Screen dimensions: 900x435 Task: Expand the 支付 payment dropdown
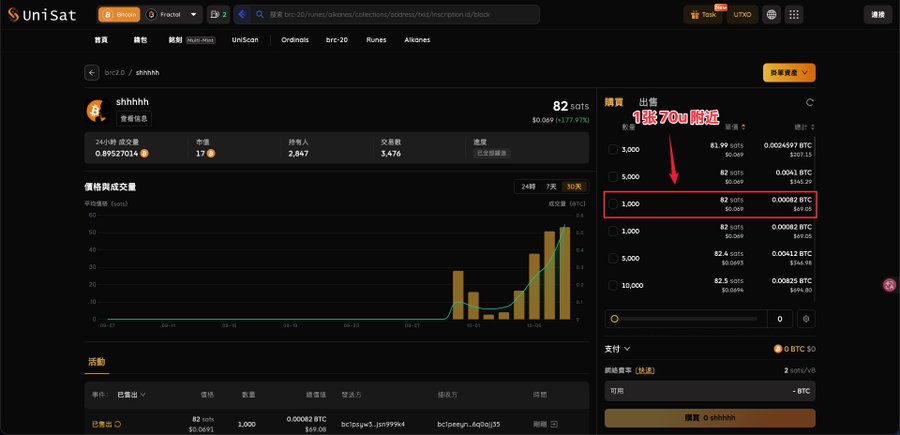click(x=618, y=348)
